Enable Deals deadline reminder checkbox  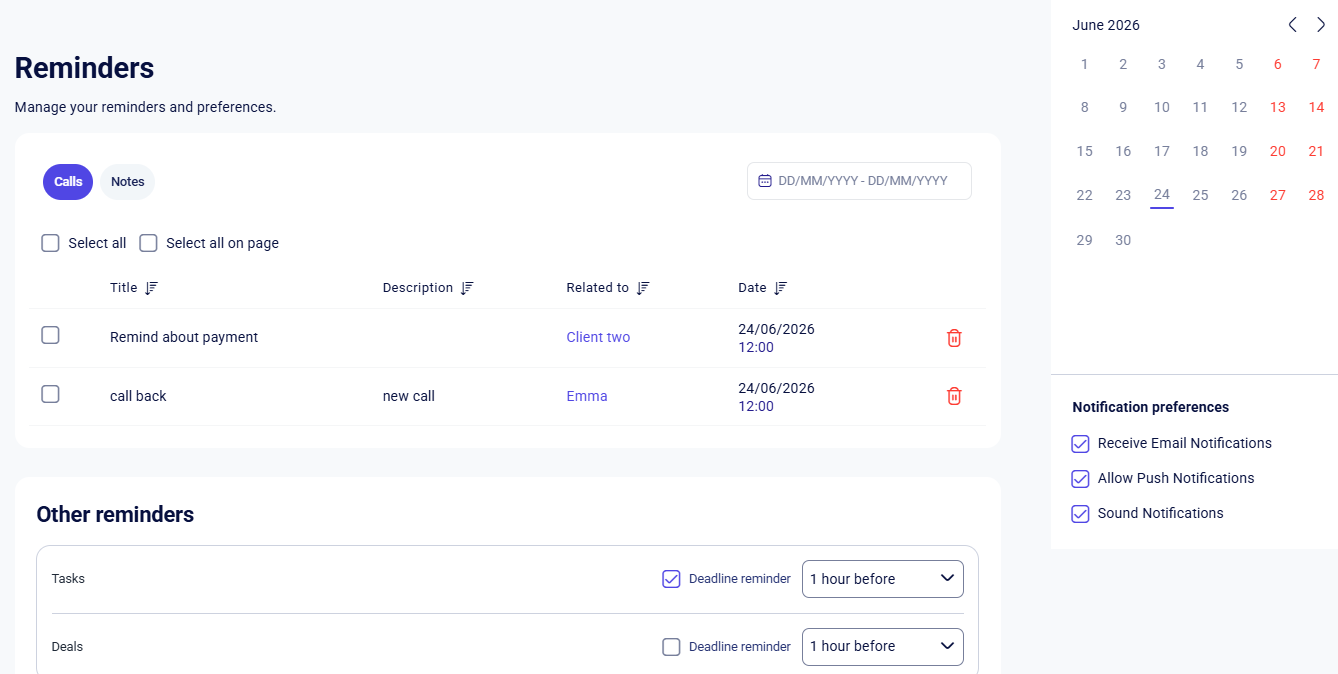(671, 647)
